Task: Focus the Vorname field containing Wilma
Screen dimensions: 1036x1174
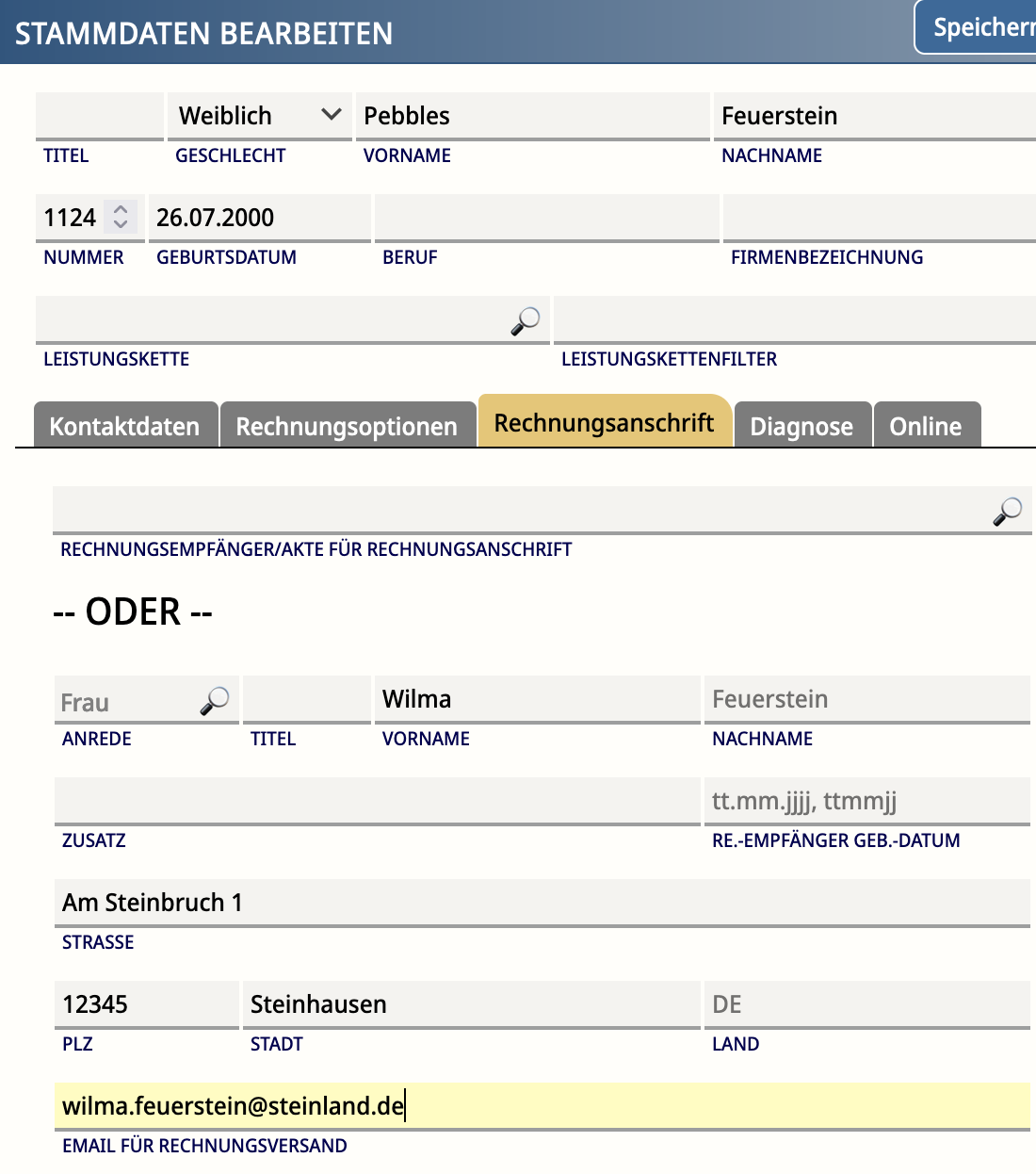Action: click(538, 699)
